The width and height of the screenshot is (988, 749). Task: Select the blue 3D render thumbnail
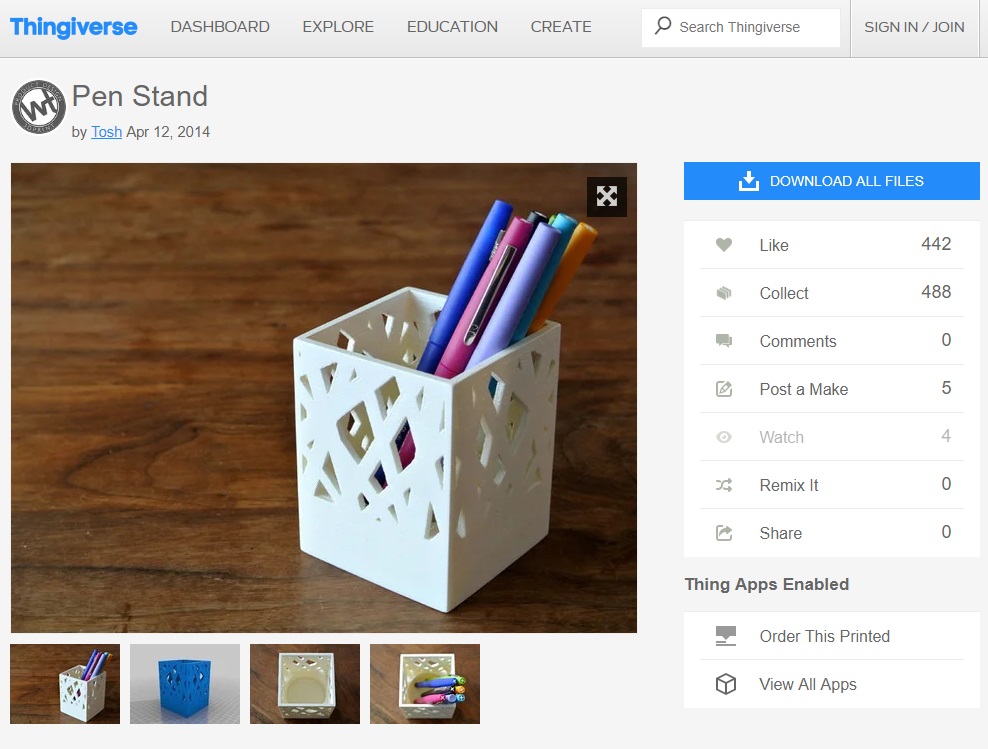coord(185,683)
